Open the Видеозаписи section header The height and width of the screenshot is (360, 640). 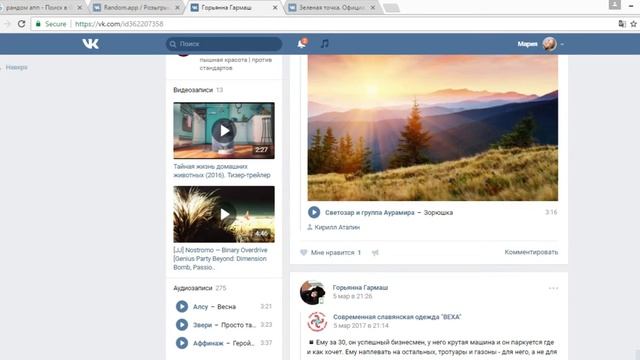click(x=193, y=90)
